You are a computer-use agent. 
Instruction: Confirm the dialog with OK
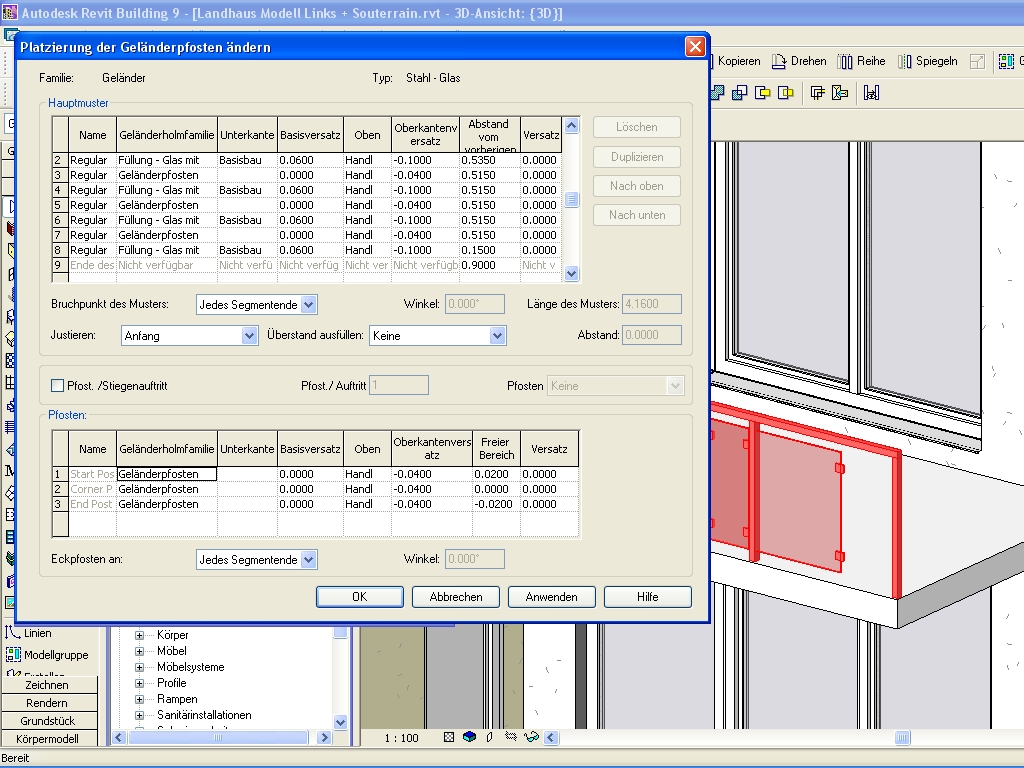tap(360, 597)
